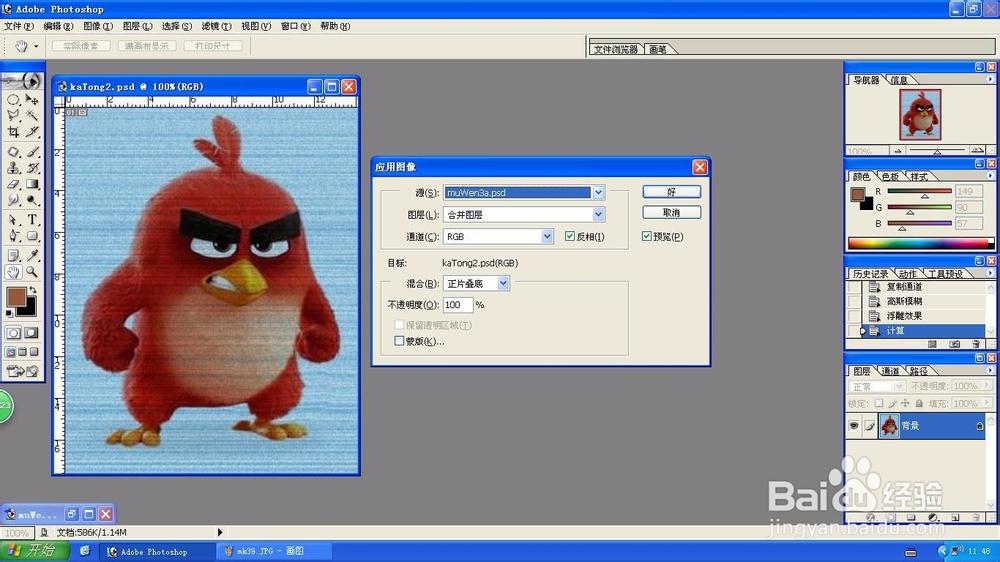Open the 通道 channel dropdown
The image size is (1000, 562).
click(547, 236)
